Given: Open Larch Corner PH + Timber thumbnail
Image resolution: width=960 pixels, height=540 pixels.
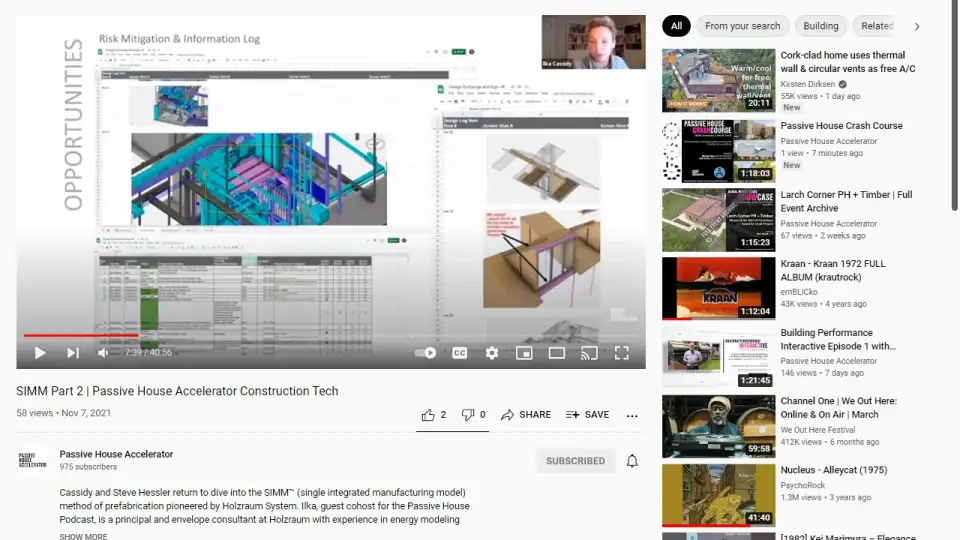Looking at the screenshot, I should click(718, 220).
